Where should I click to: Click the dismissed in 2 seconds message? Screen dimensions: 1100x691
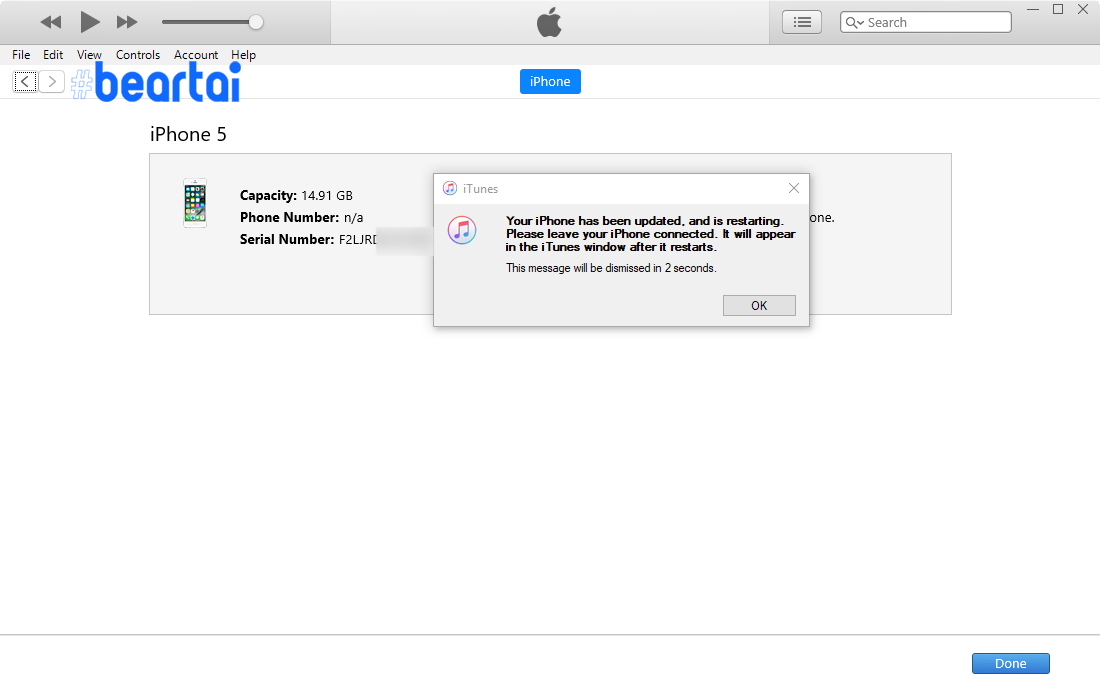[611, 268]
